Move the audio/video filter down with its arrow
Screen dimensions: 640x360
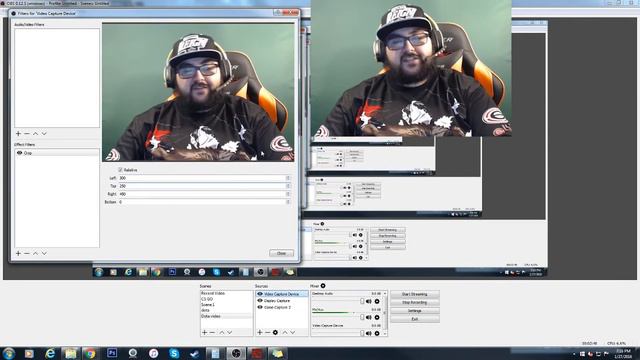(x=44, y=133)
